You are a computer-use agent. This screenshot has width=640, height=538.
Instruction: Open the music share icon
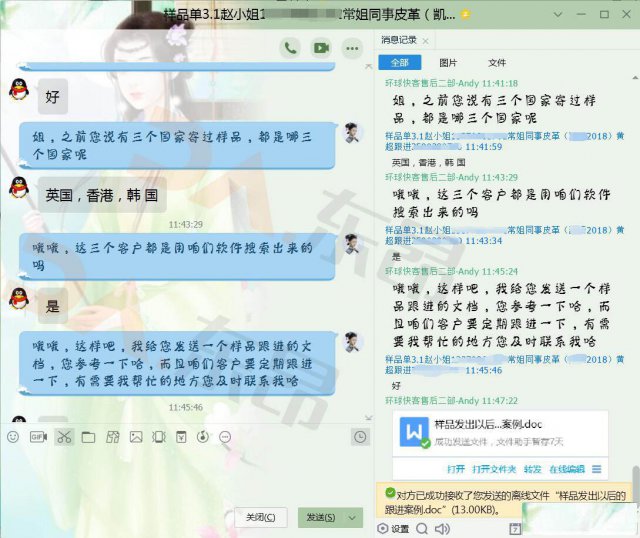point(203,437)
